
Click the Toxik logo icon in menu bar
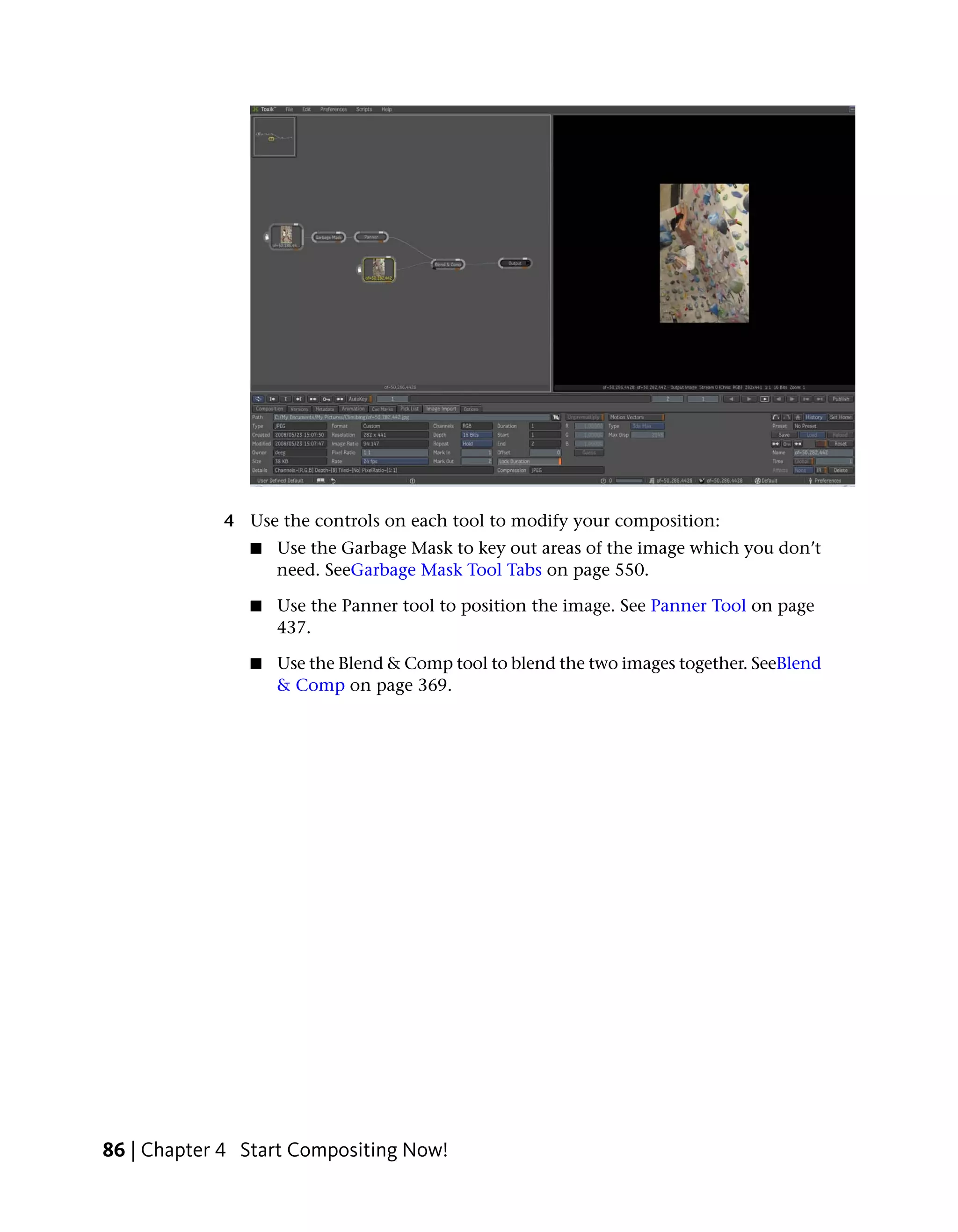[x=255, y=109]
